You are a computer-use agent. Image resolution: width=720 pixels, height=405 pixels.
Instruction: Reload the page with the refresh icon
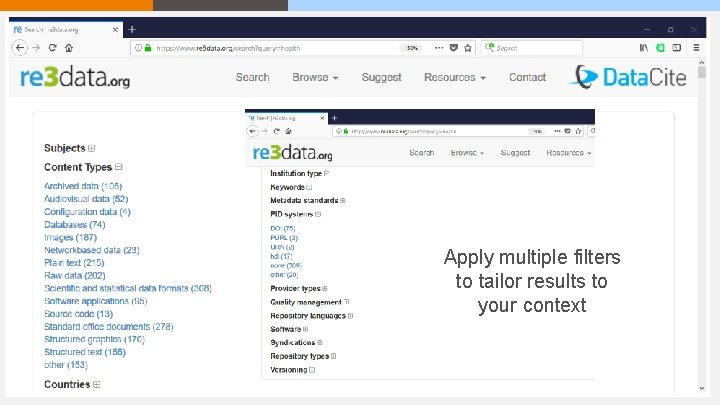[x=52, y=48]
